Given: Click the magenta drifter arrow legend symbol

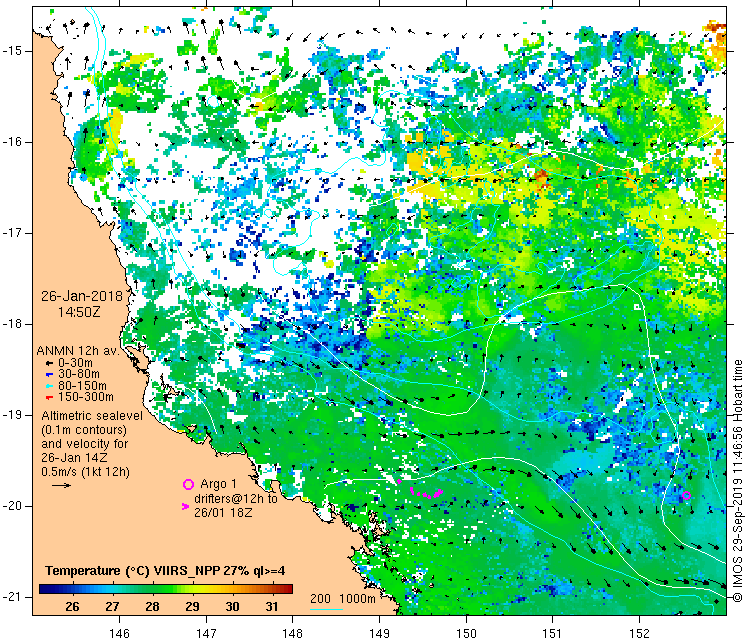Looking at the screenshot, I should [x=186, y=506].
